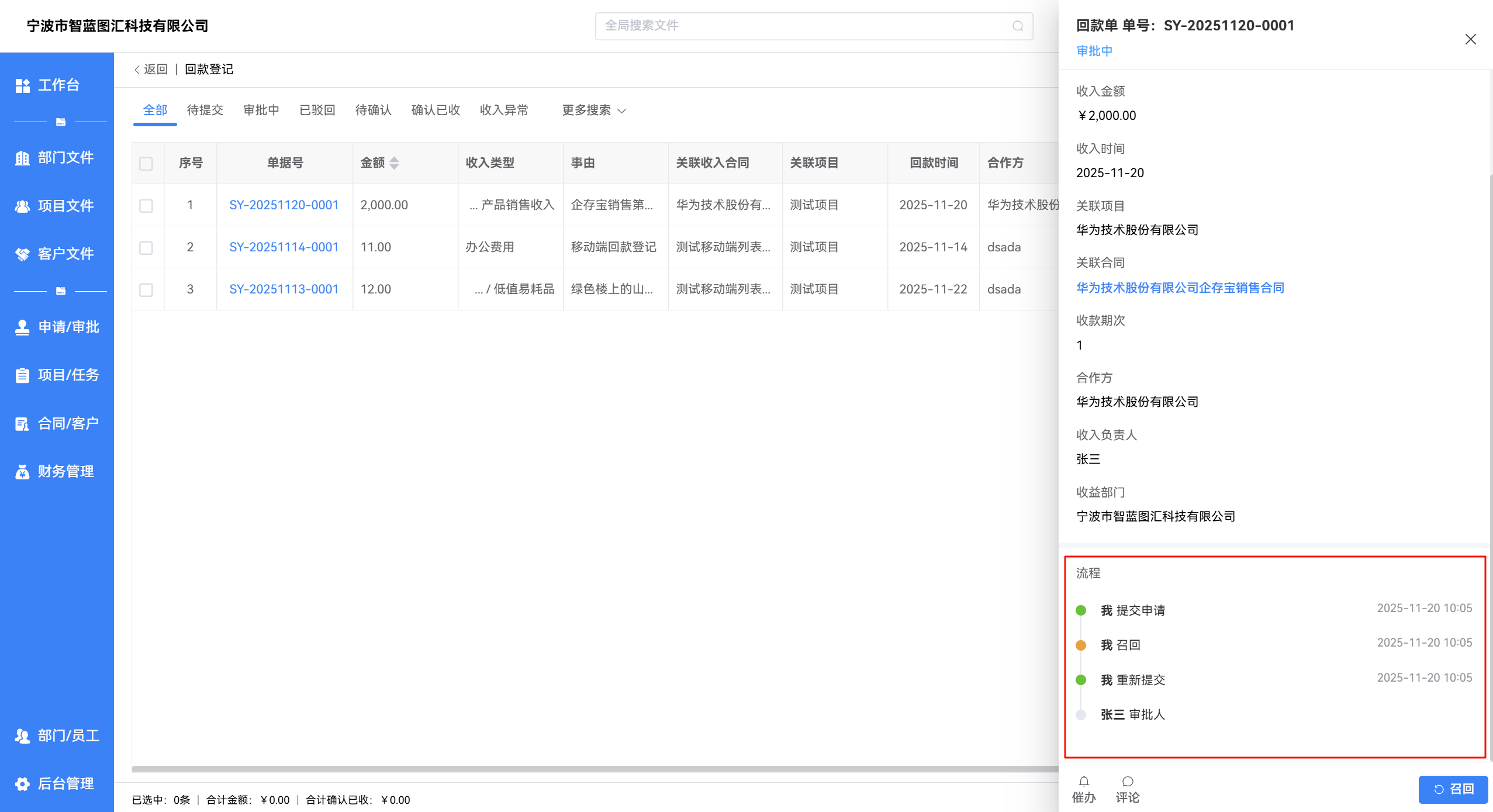Open the 华为技术股份有限公司企存宝销售合同 link
This screenshot has width=1493, height=812.
[x=1180, y=288]
